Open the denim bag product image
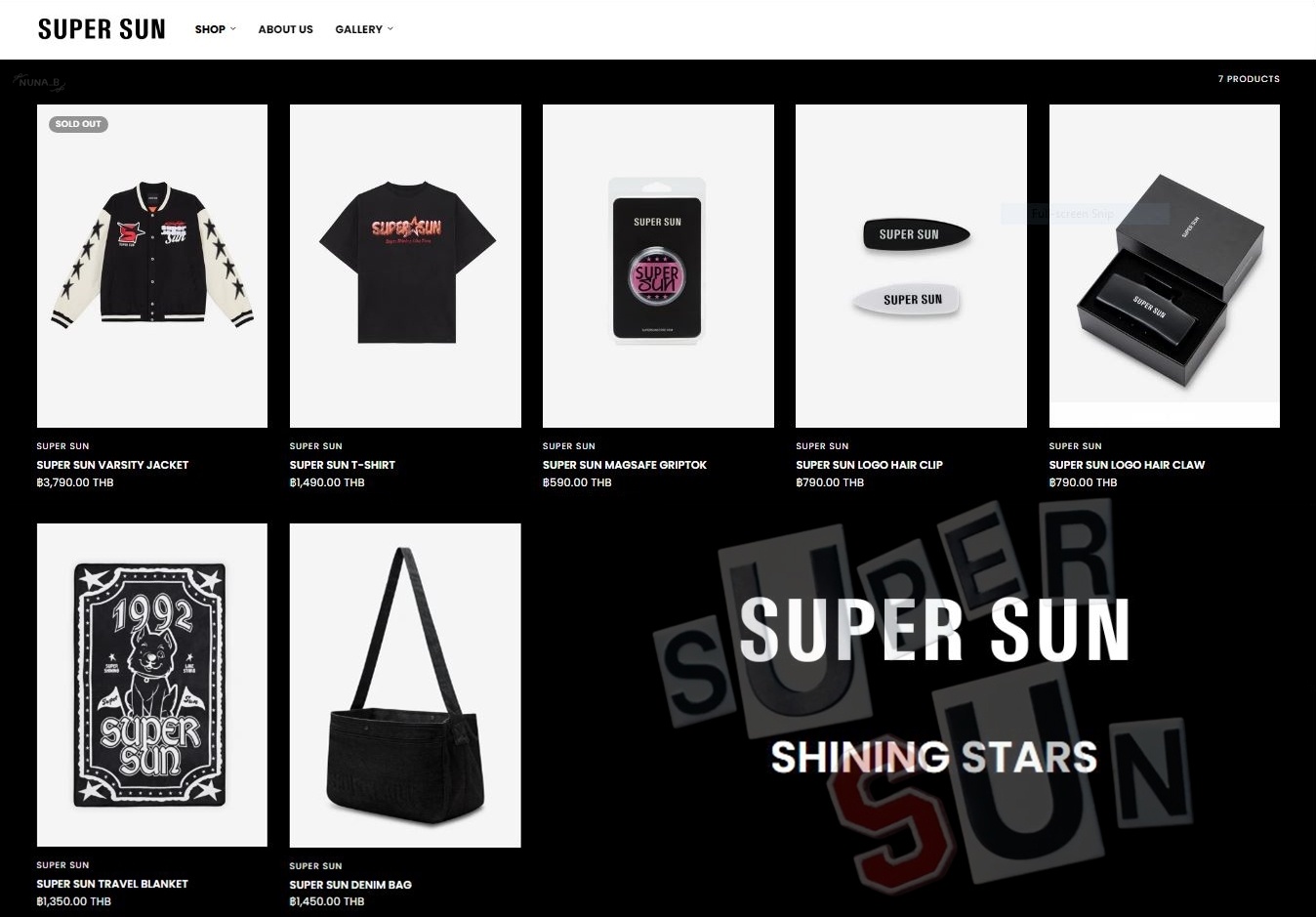Image resolution: width=1316 pixels, height=917 pixels. tap(405, 685)
